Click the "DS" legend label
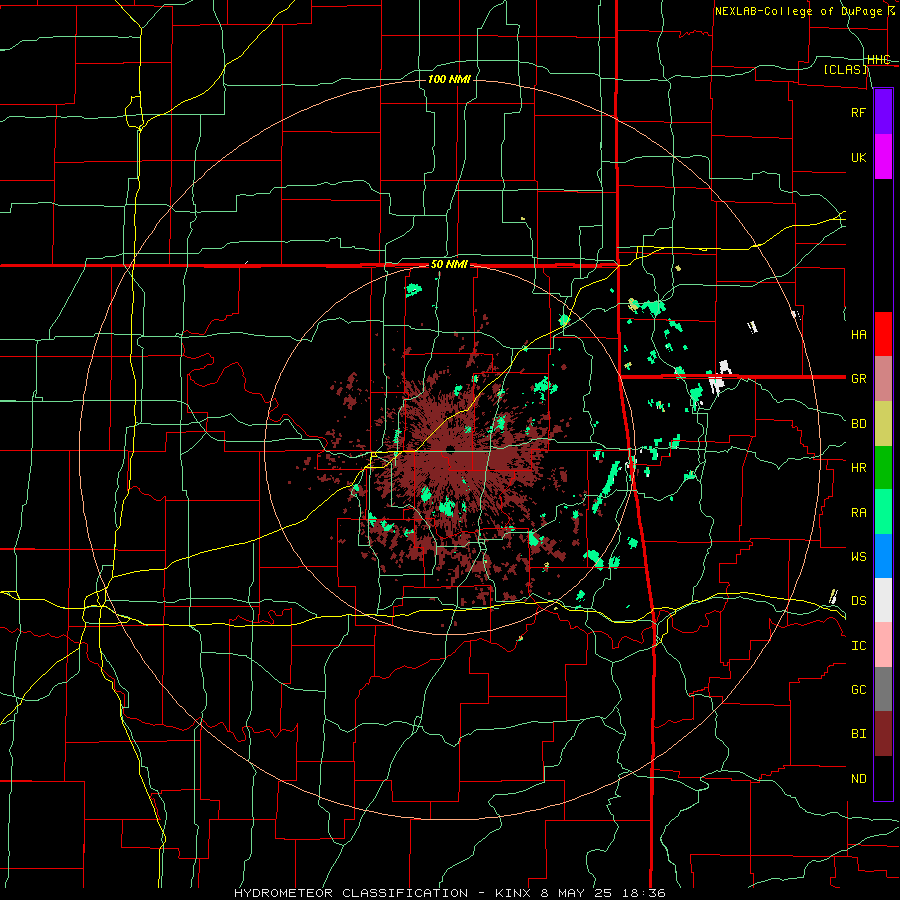The image size is (900, 900). click(858, 600)
